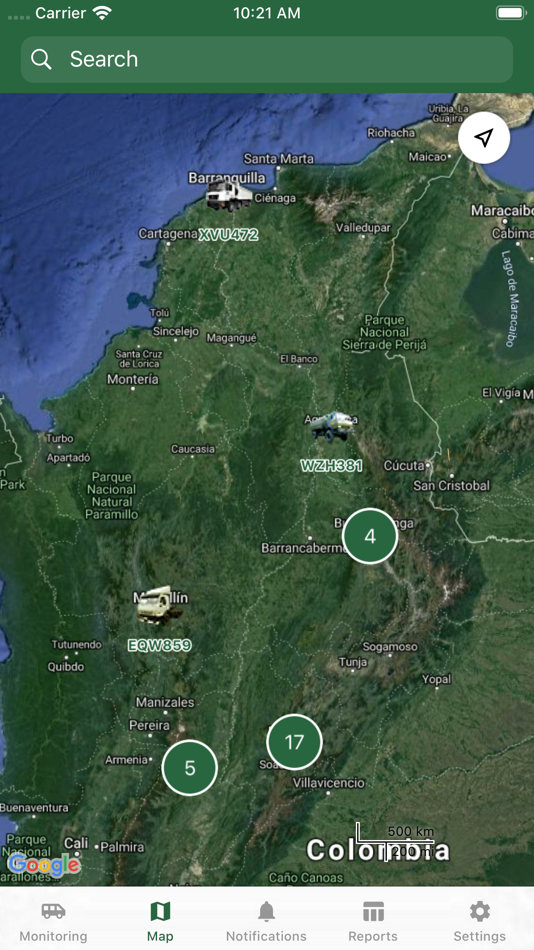
Task: Open the Settings tab
Action: tap(479, 921)
